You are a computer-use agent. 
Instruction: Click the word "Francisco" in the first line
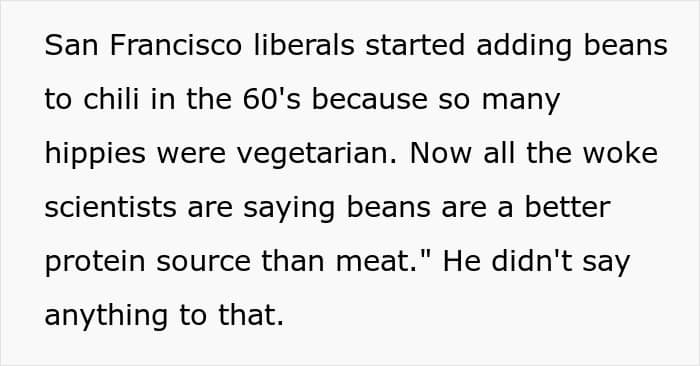pos(175,45)
